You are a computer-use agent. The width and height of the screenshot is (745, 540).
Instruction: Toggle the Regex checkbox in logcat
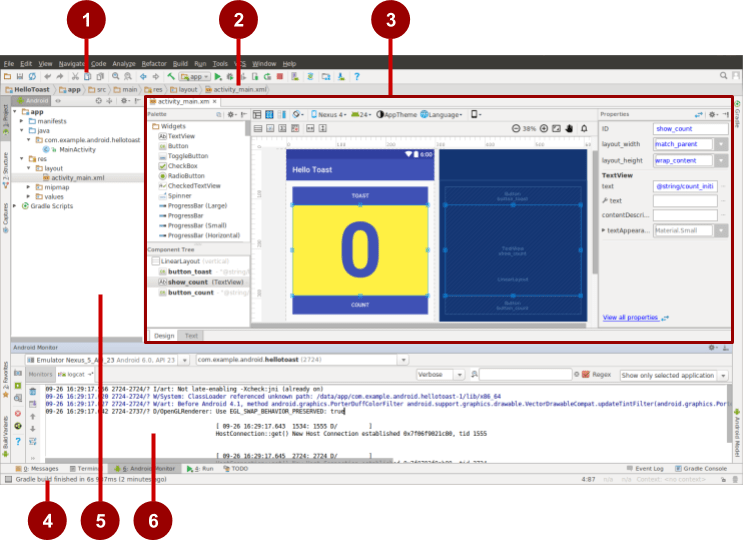pos(586,375)
